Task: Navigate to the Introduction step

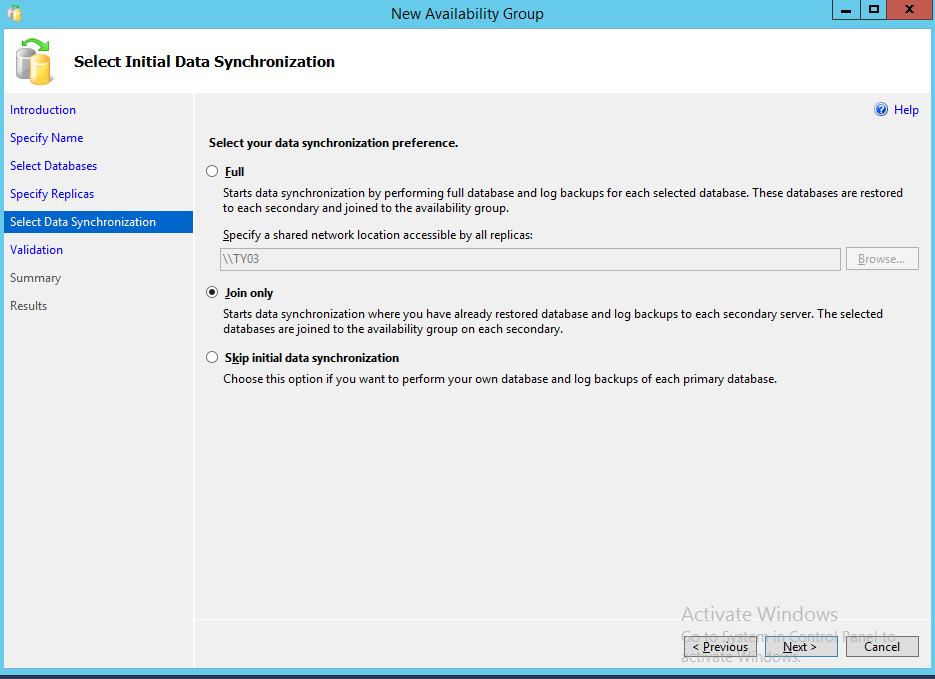Action: 43,110
